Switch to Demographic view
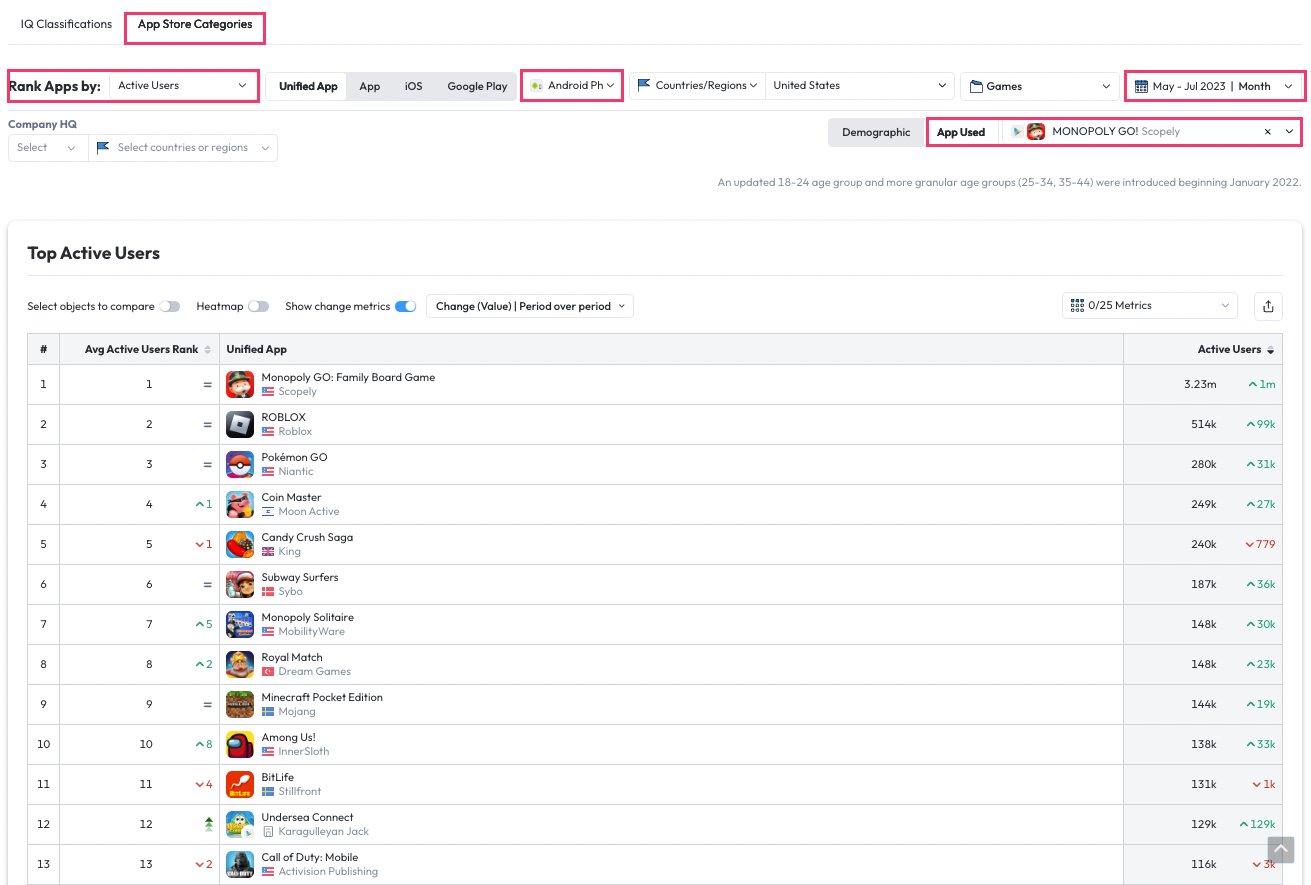The height and width of the screenshot is (885, 1311). tap(876, 132)
